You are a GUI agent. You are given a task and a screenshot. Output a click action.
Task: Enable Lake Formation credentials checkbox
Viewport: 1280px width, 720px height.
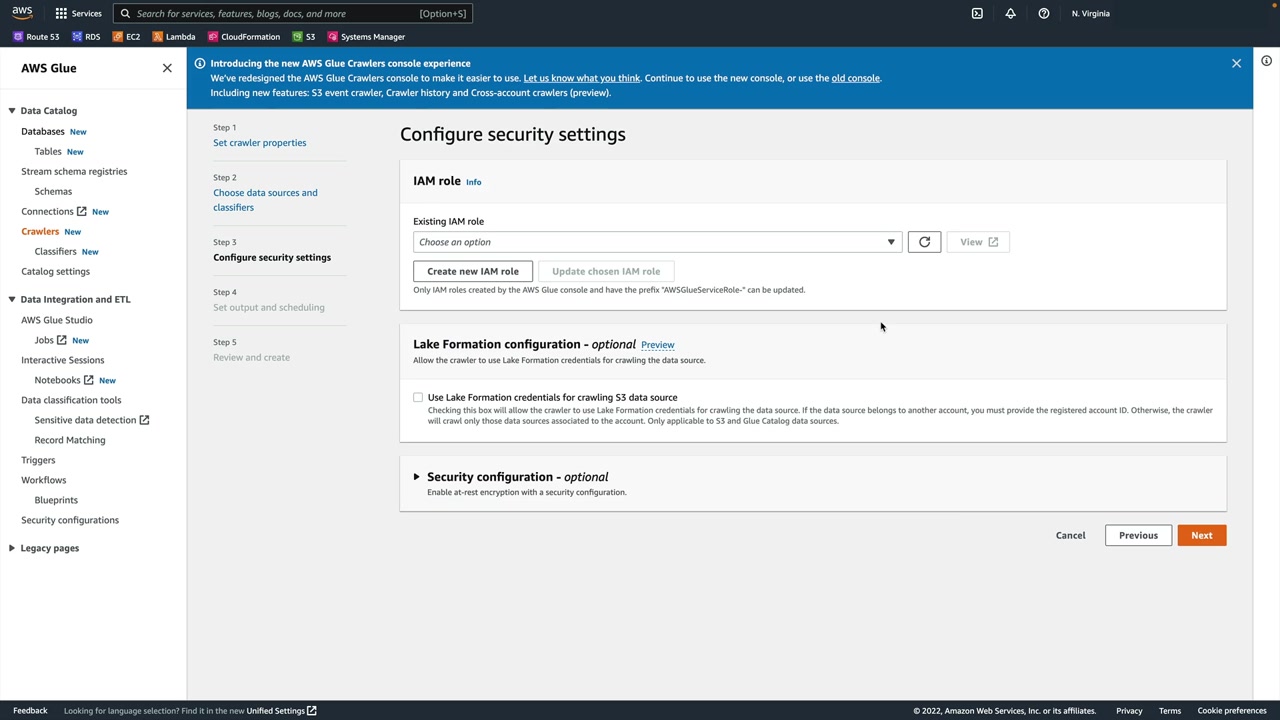pyautogui.click(x=418, y=398)
